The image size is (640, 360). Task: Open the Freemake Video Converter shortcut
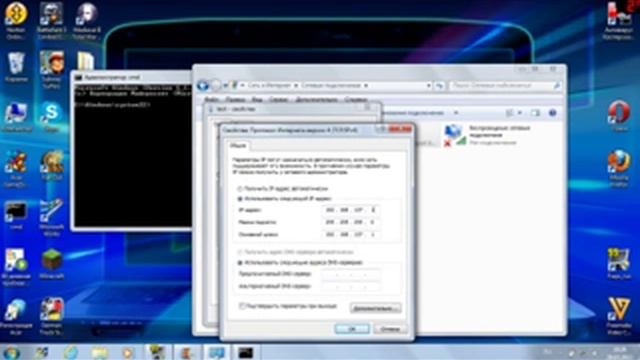619,315
